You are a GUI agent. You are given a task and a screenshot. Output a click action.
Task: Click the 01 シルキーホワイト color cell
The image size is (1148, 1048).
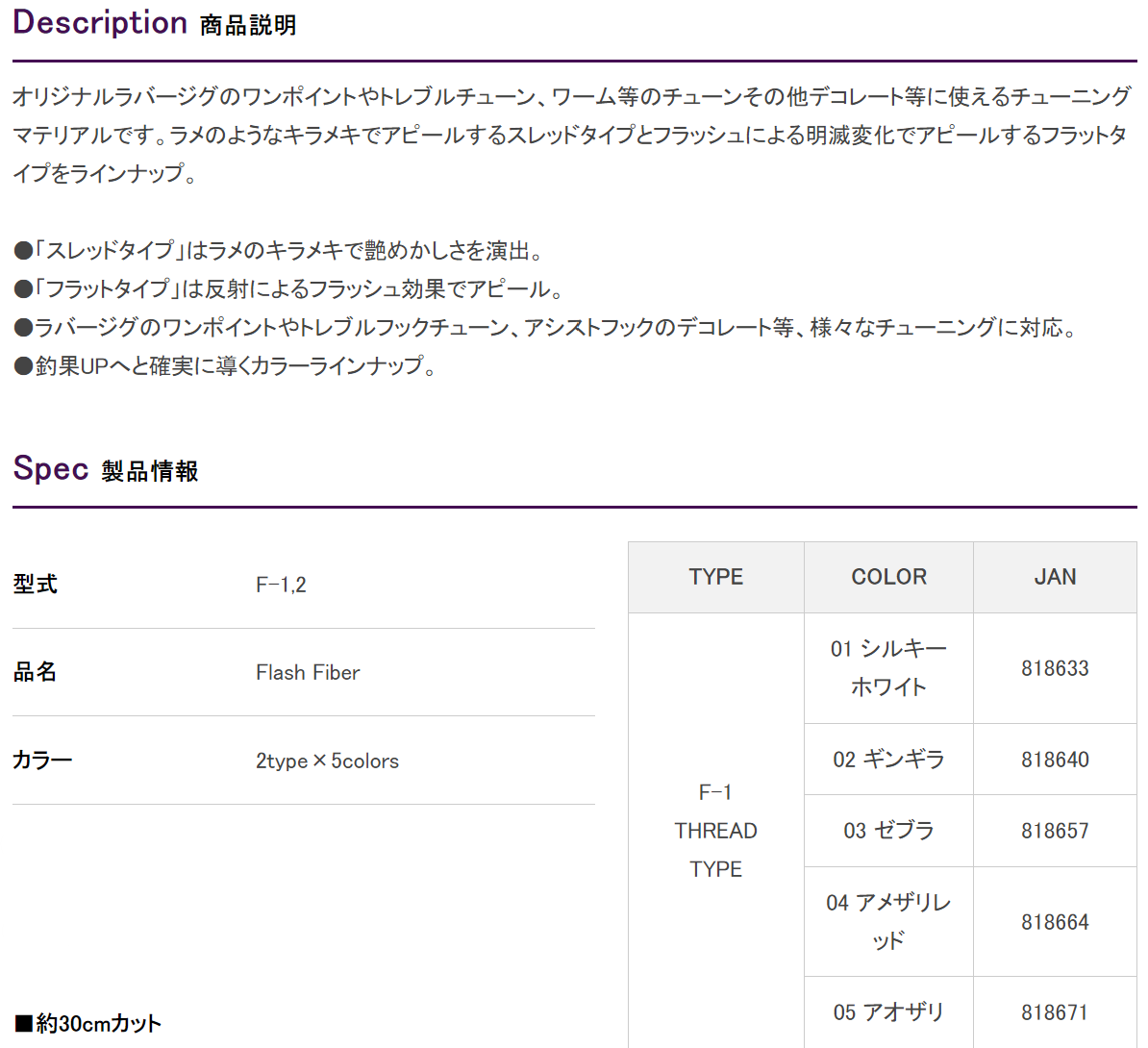(888, 668)
